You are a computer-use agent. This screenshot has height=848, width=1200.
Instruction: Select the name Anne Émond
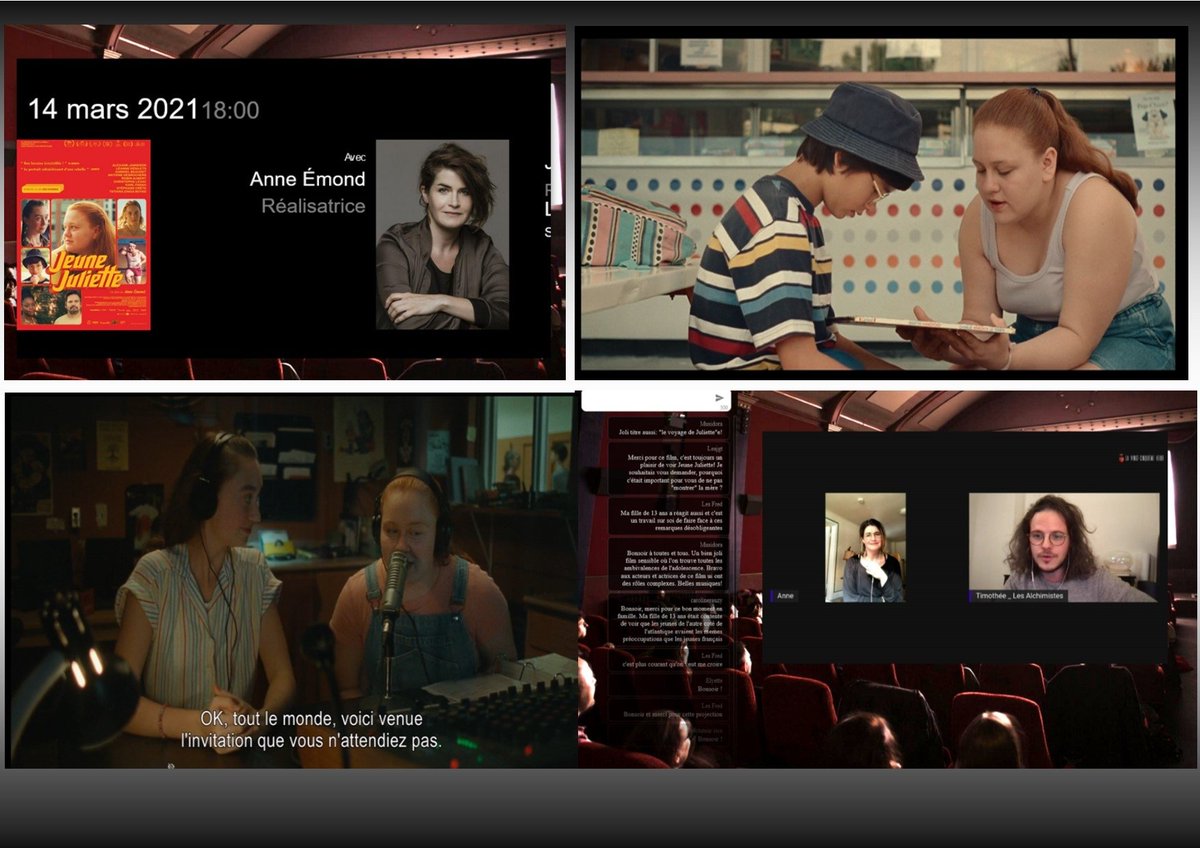(308, 179)
